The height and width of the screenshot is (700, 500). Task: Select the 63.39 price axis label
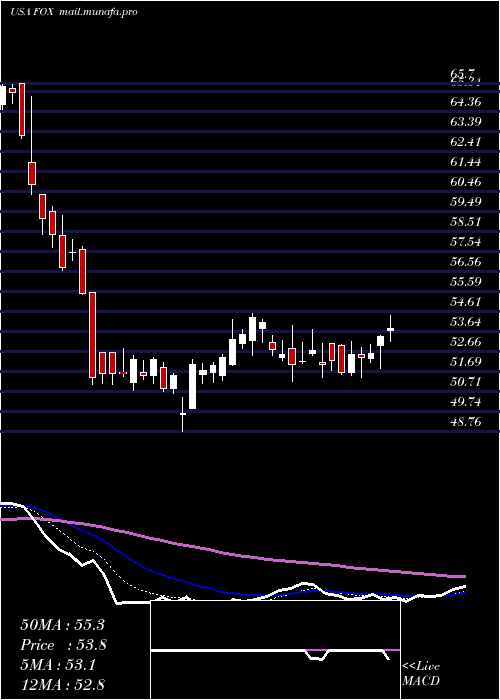coord(466,122)
